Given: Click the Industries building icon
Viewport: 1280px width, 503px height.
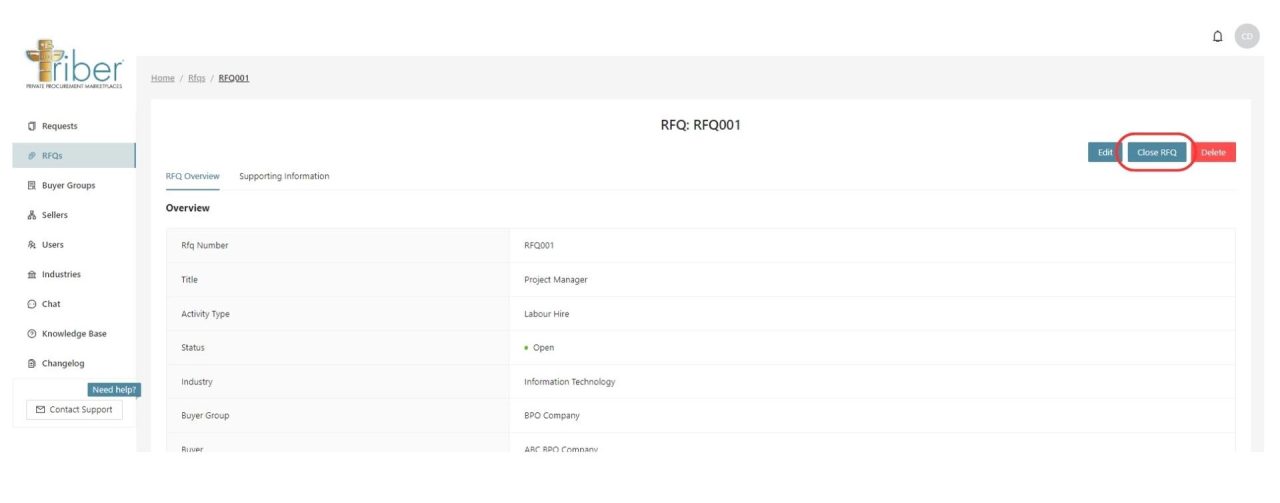Looking at the screenshot, I should 32,274.
